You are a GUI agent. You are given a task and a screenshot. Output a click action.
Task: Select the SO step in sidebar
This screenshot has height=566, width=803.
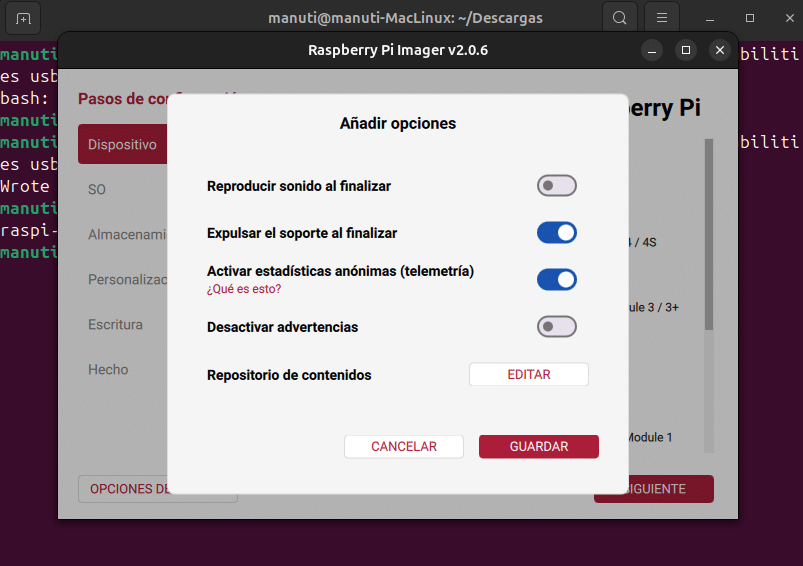(x=97, y=190)
